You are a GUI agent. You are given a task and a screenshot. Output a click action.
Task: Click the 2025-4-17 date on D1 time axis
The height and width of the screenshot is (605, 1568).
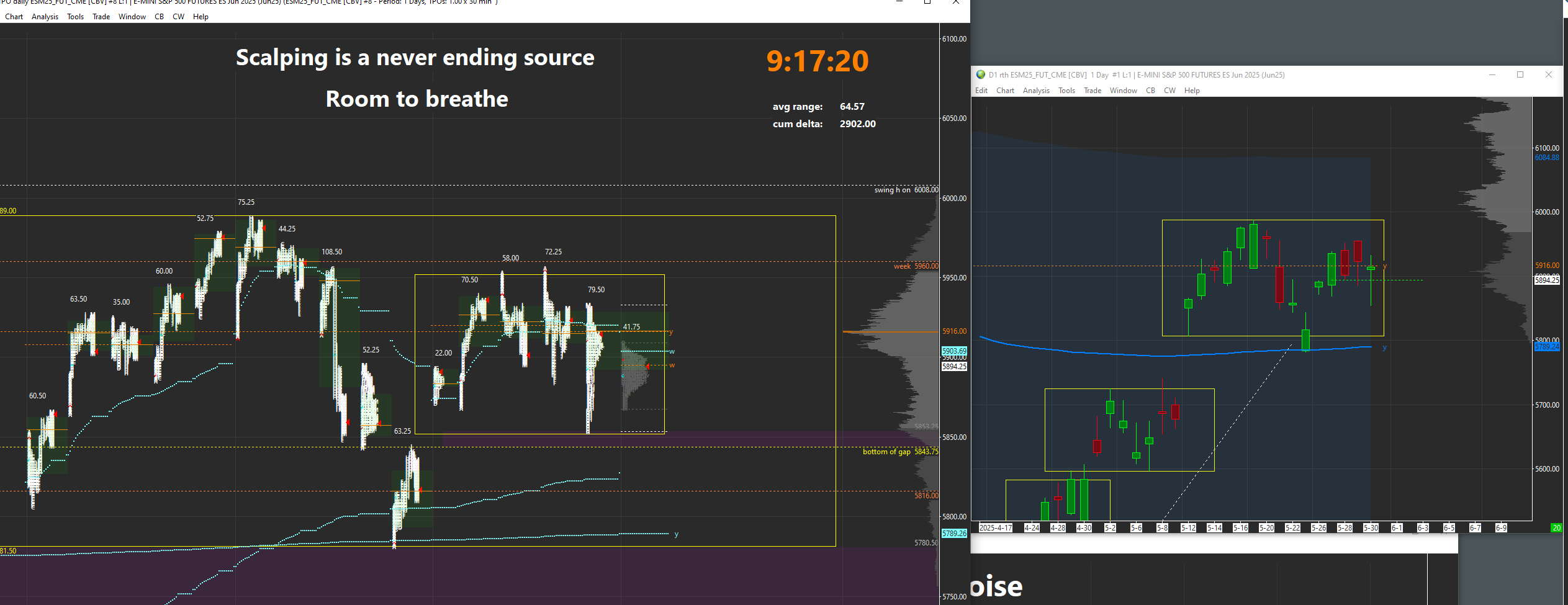[x=996, y=528]
